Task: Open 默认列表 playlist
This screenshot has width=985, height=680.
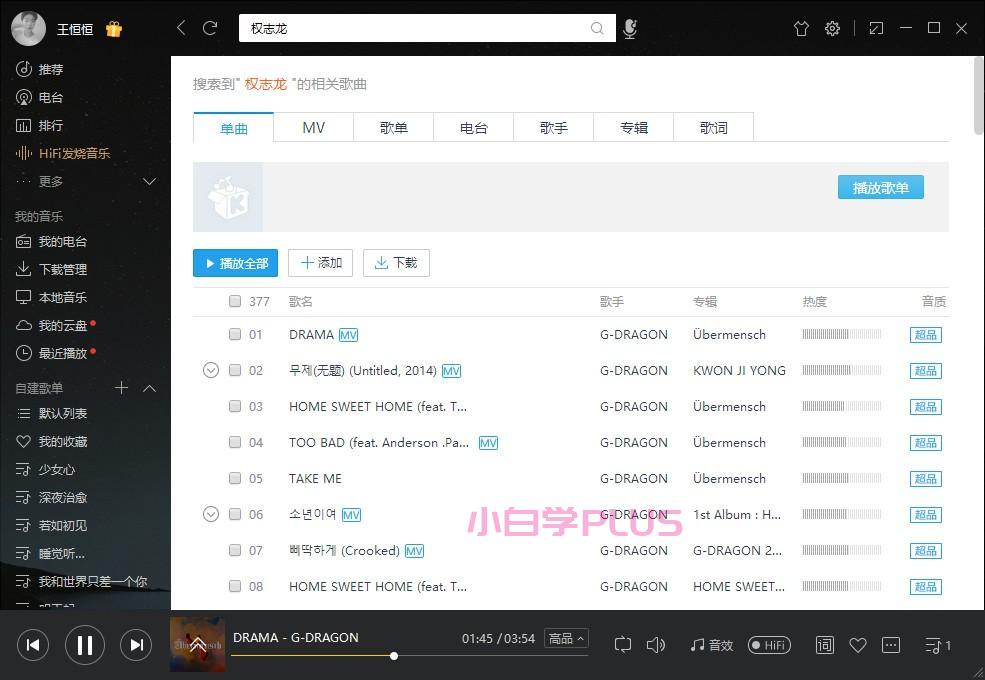Action: (x=52, y=414)
